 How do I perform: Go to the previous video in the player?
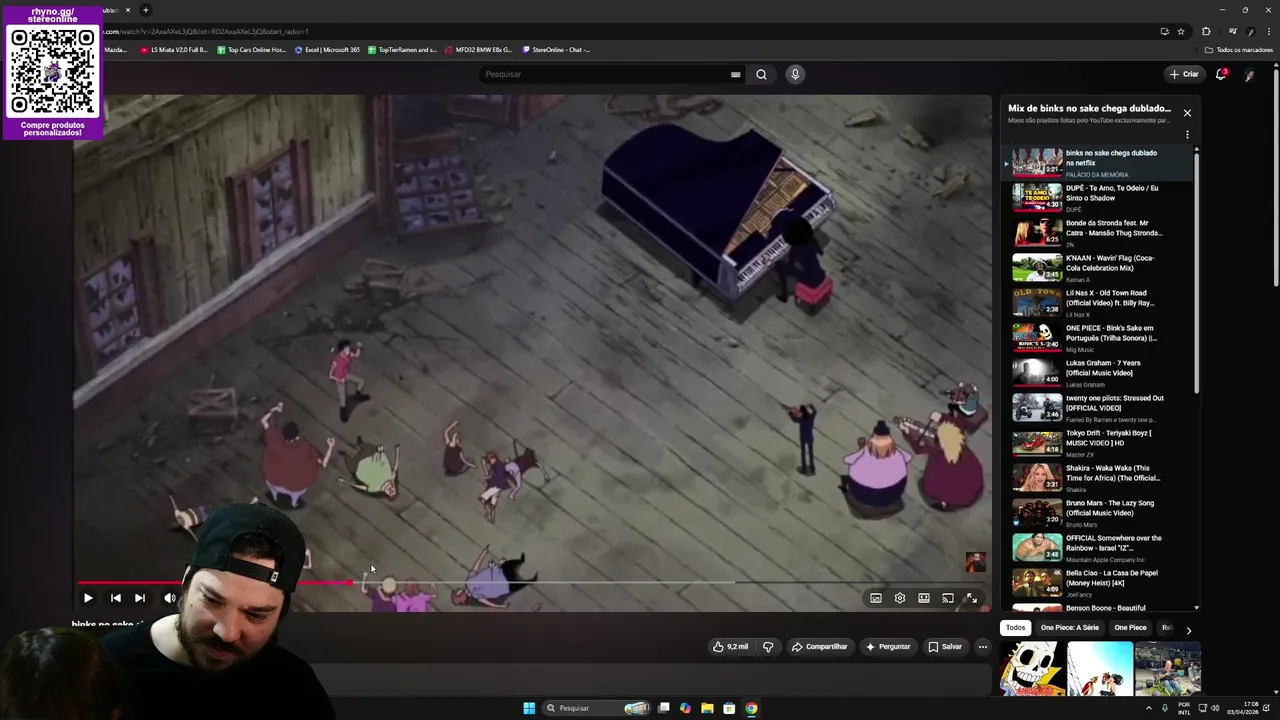pyautogui.click(x=115, y=598)
